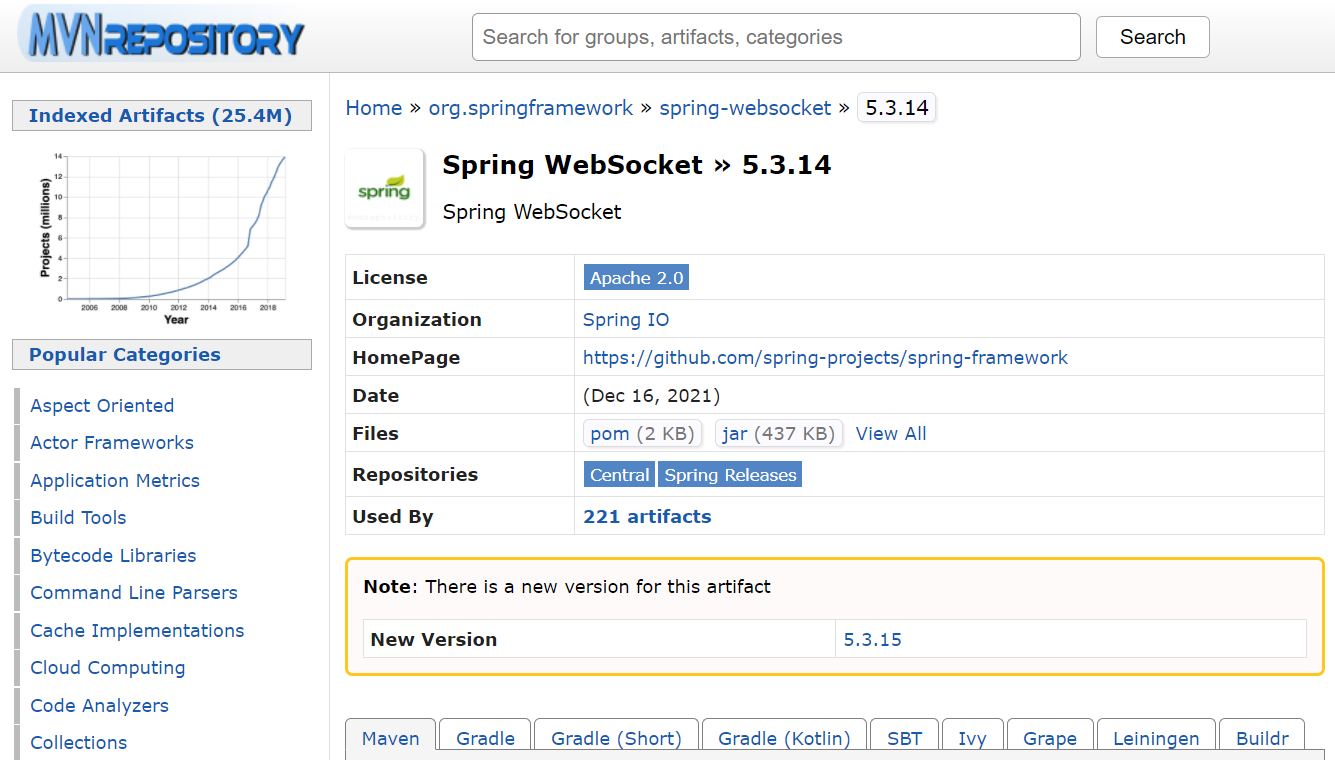1335x760 pixels.
Task: Click the Spring WebSocket logo thumbnail
Action: [x=384, y=188]
